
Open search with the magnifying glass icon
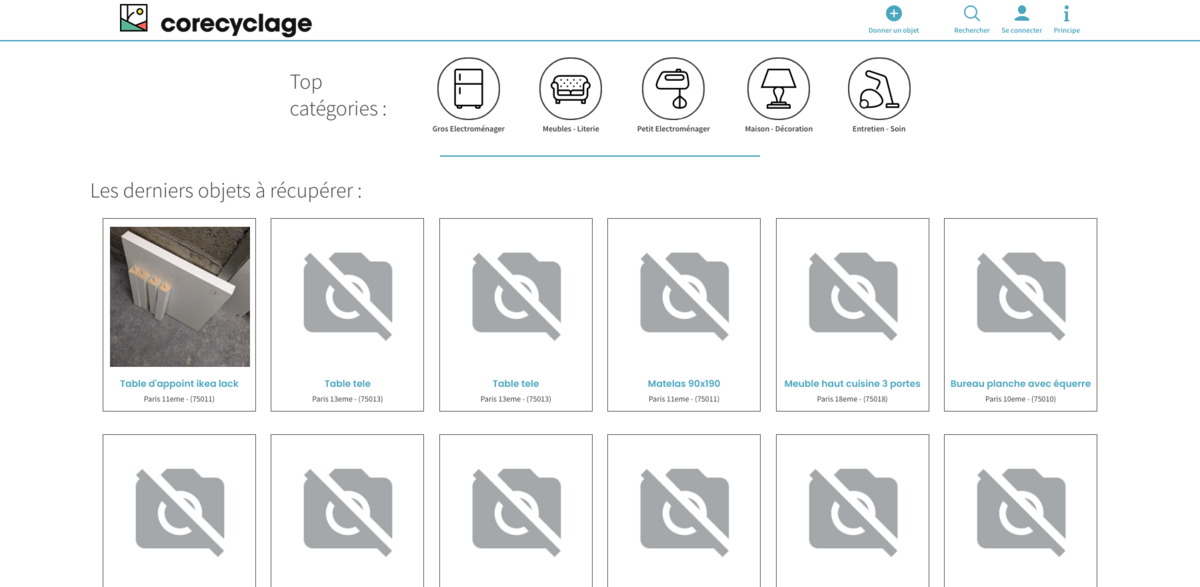971,13
